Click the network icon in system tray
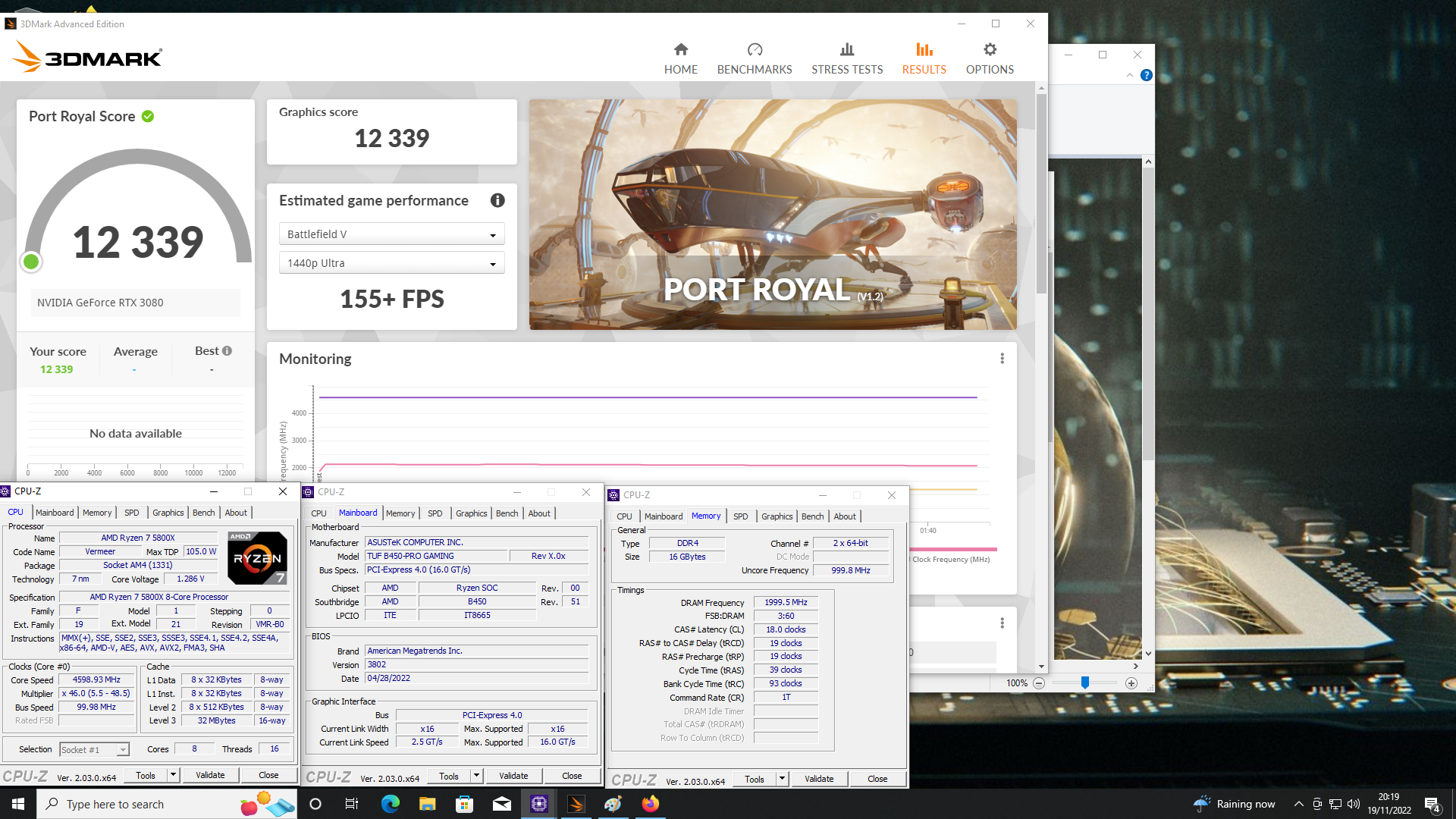This screenshot has width=1456, height=819. point(1335,804)
